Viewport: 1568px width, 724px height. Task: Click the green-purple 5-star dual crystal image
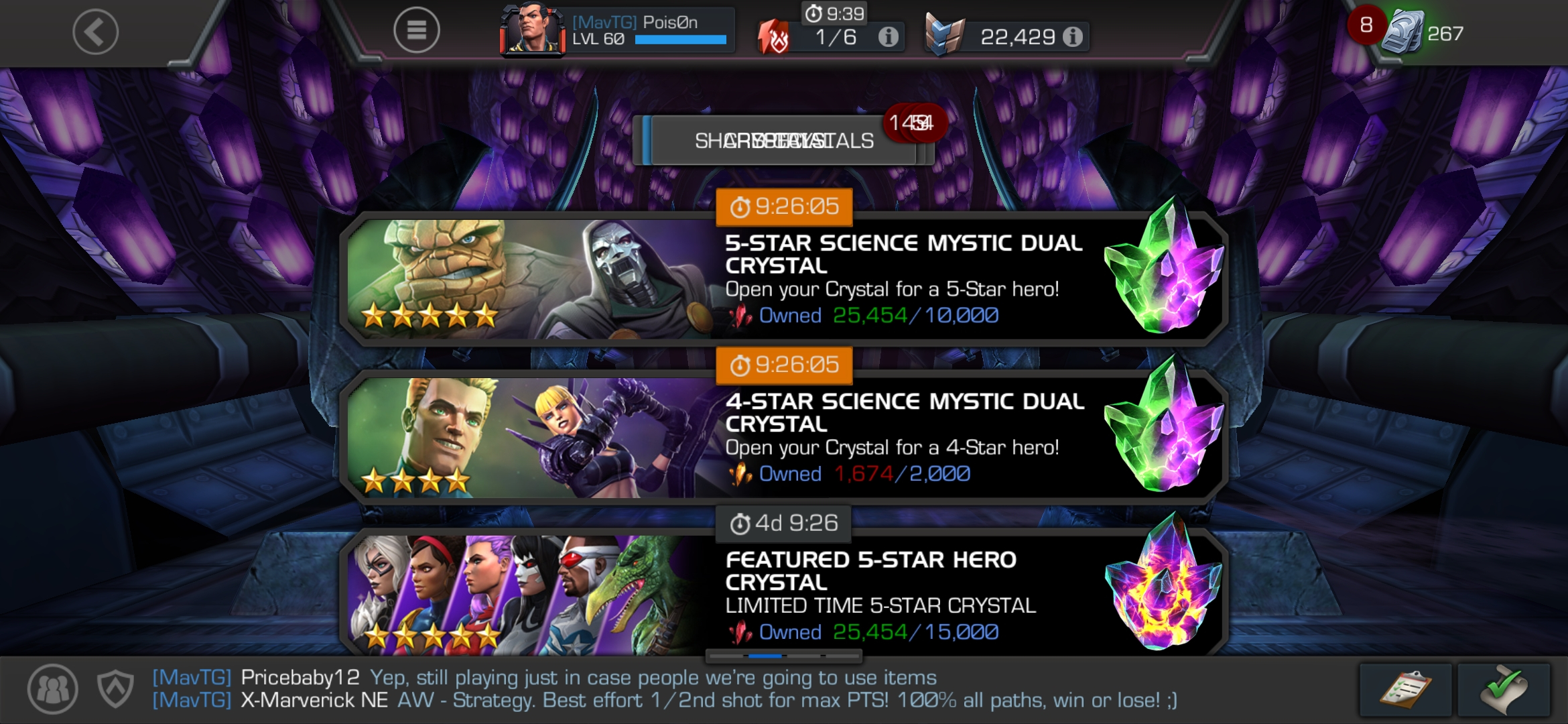click(1165, 265)
